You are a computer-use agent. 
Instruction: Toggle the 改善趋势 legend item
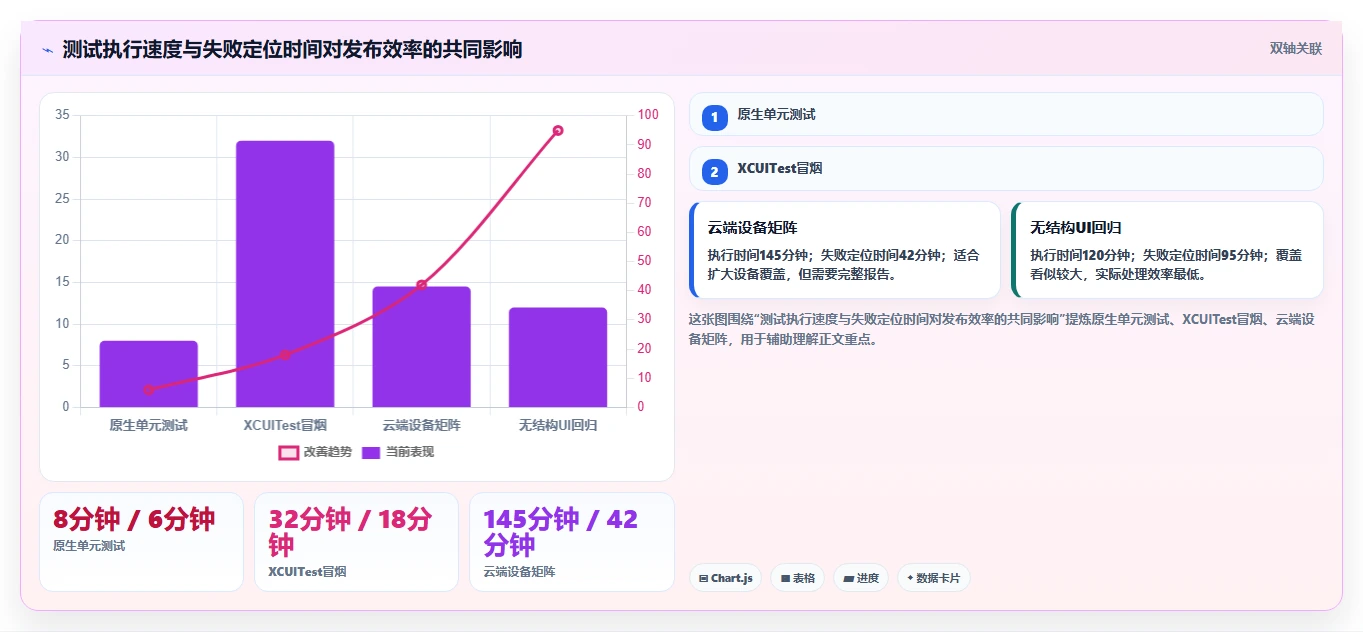click(315, 452)
